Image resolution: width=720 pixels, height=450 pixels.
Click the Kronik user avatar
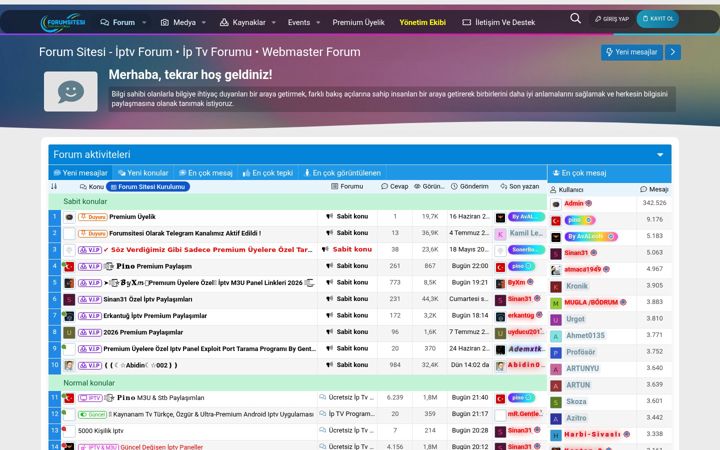pos(556,287)
